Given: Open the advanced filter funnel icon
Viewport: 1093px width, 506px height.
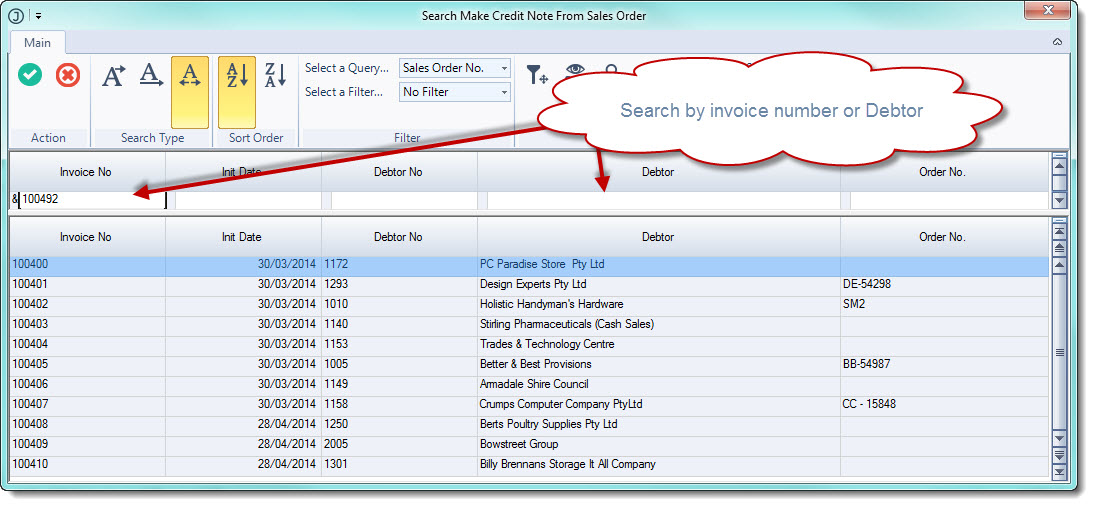Looking at the screenshot, I should click(537, 75).
